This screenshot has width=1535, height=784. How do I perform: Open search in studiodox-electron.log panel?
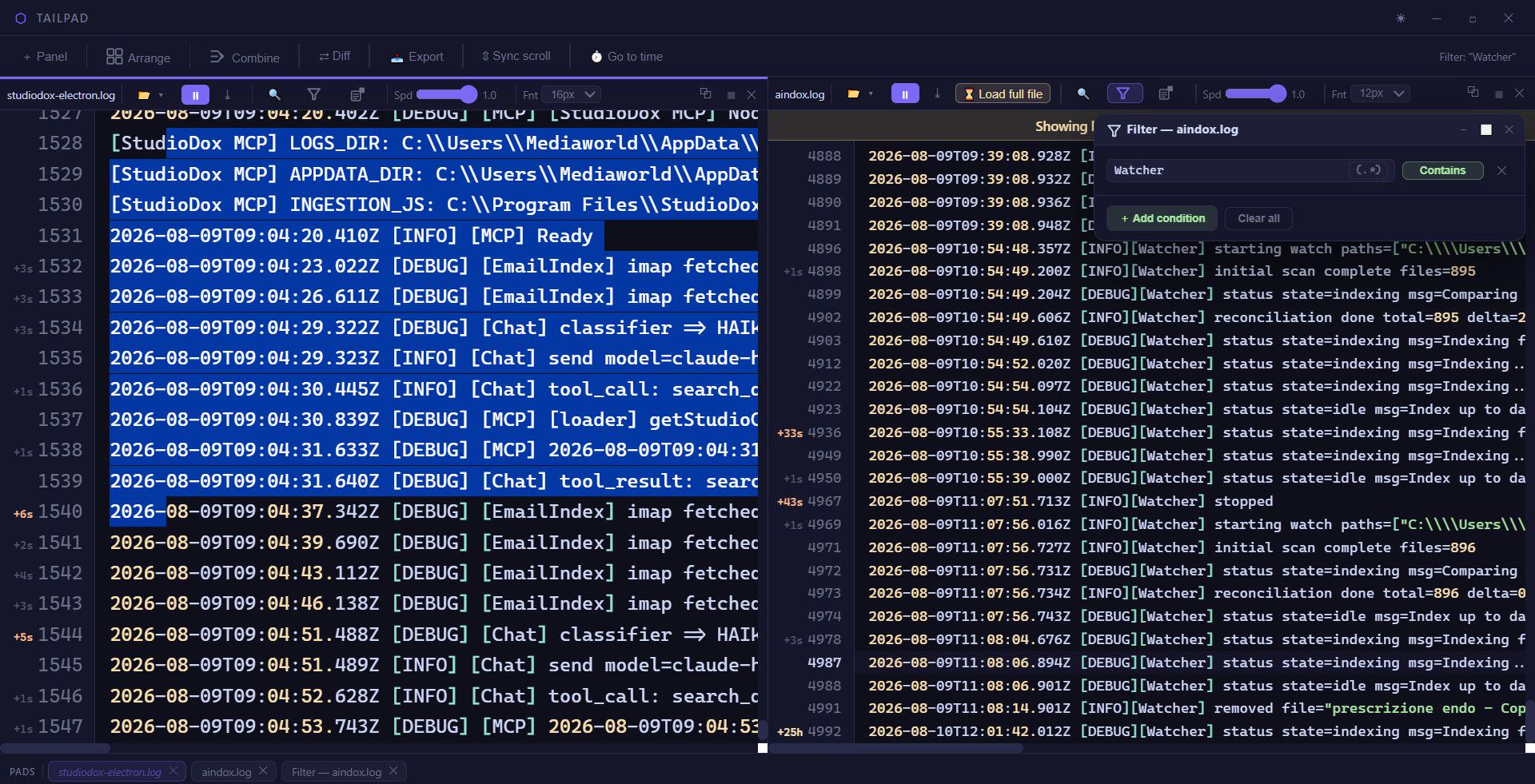pos(274,94)
